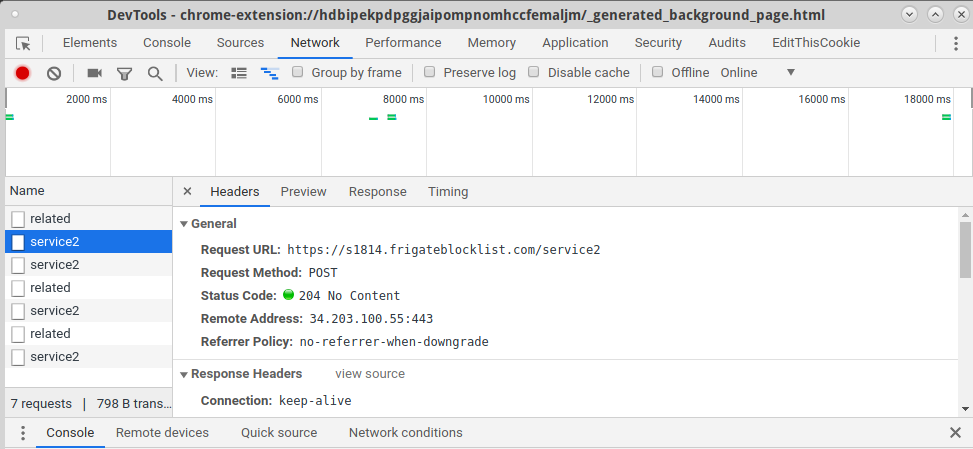Close the request details pane
Viewport: 973px width, 449px height.
coord(187,192)
